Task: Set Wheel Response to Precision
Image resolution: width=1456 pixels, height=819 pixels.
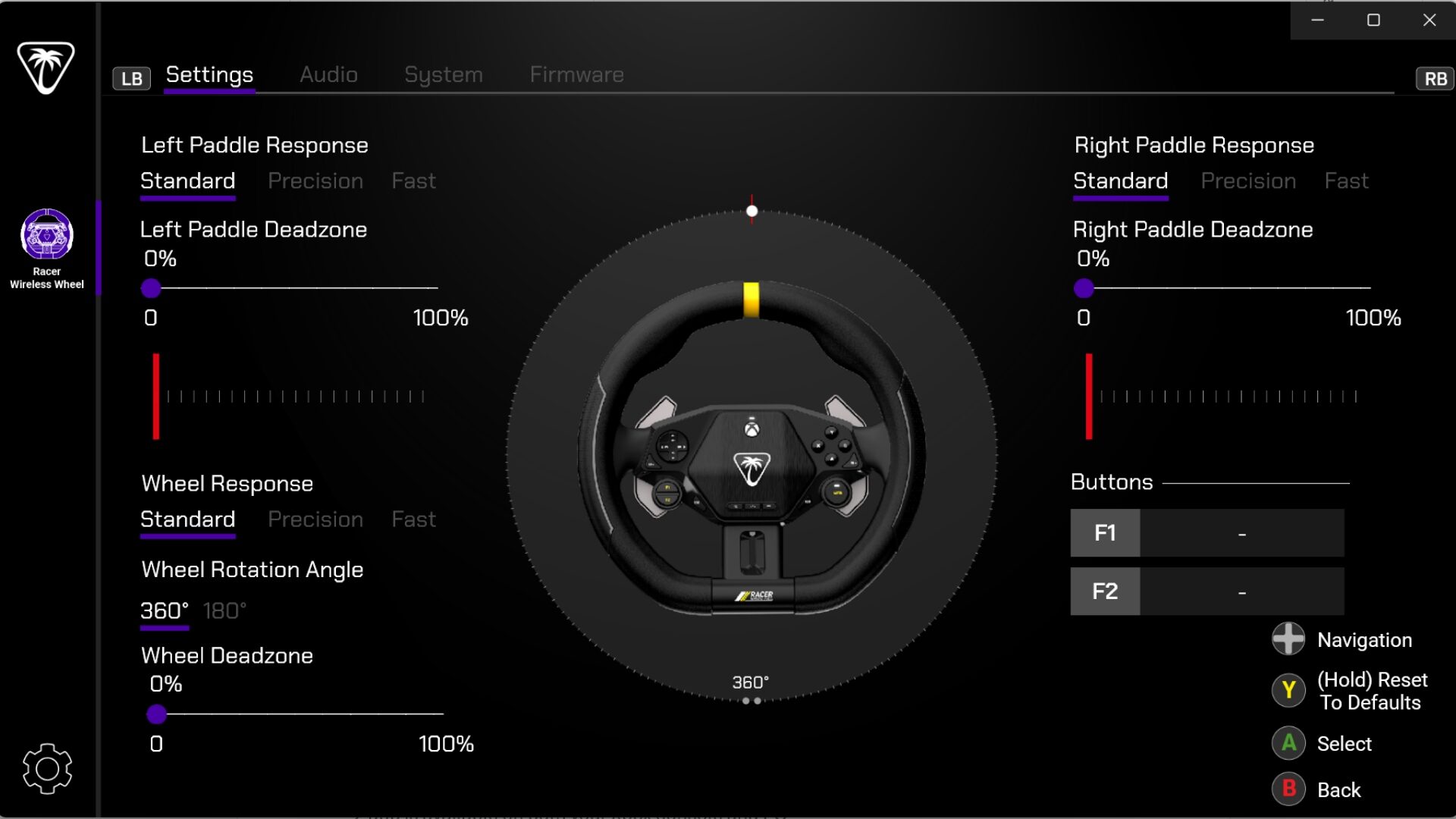Action: (x=315, y=519)
